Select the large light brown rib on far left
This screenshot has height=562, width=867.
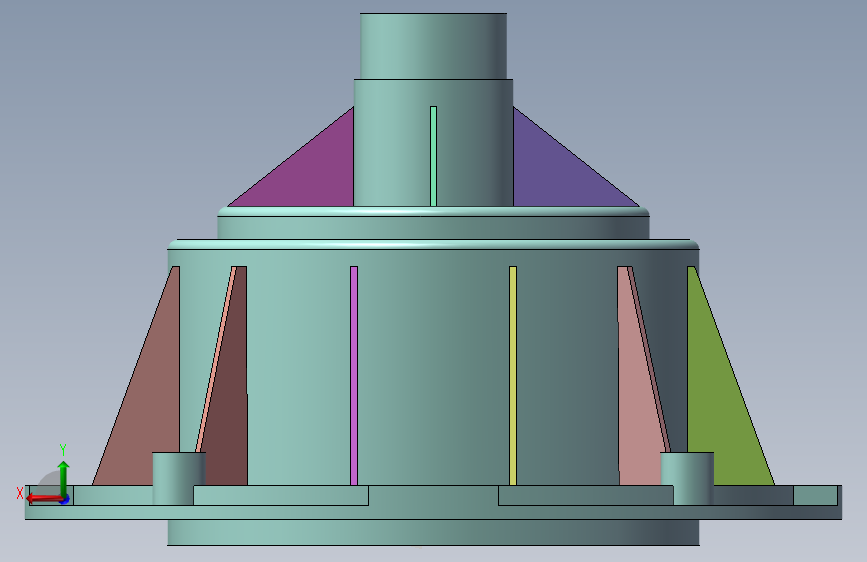147,398
